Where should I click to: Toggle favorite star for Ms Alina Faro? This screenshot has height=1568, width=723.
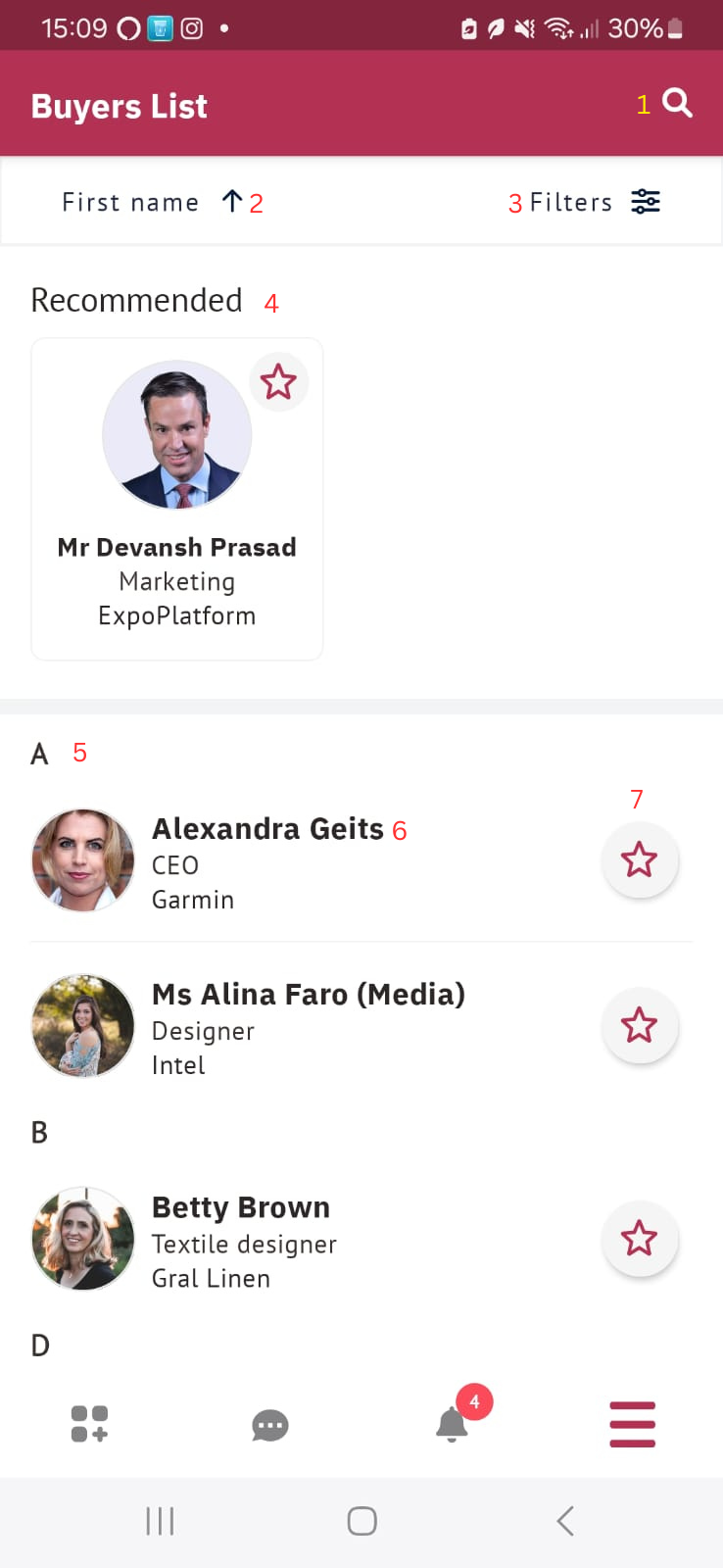click(639, 1025)
